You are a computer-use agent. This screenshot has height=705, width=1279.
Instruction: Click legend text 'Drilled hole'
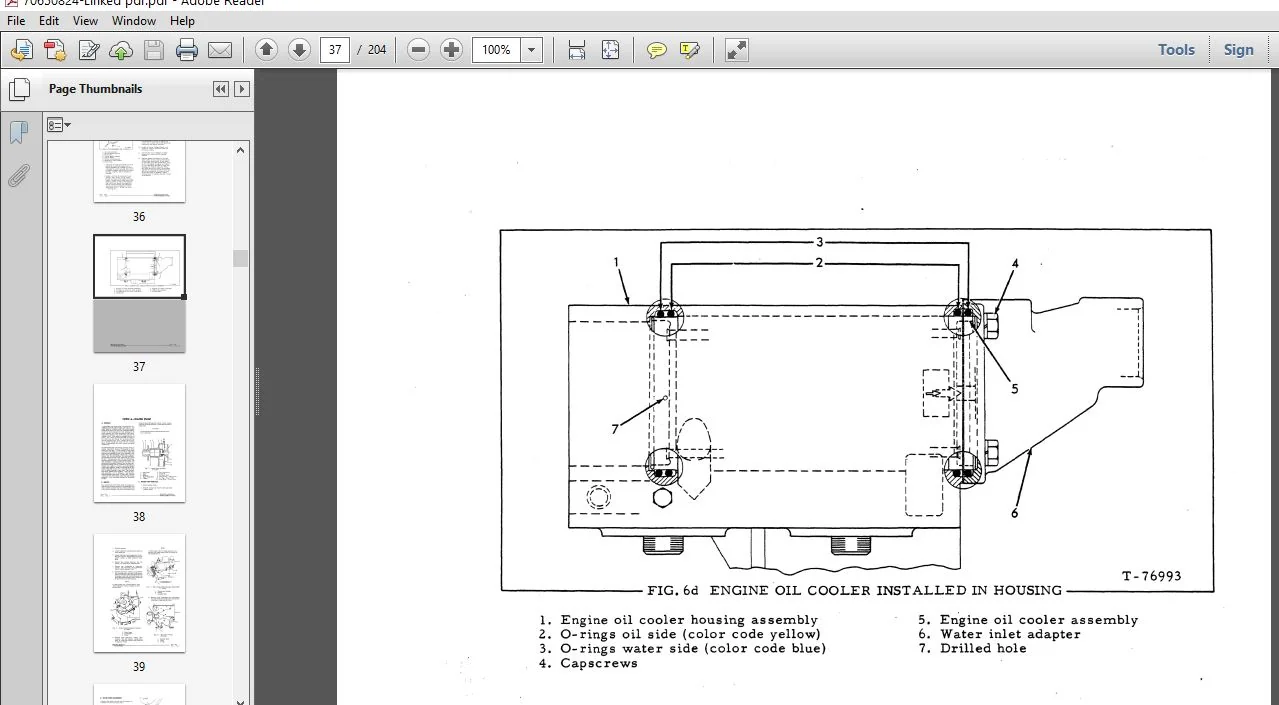pyautogui.click(x=983, y=648)
